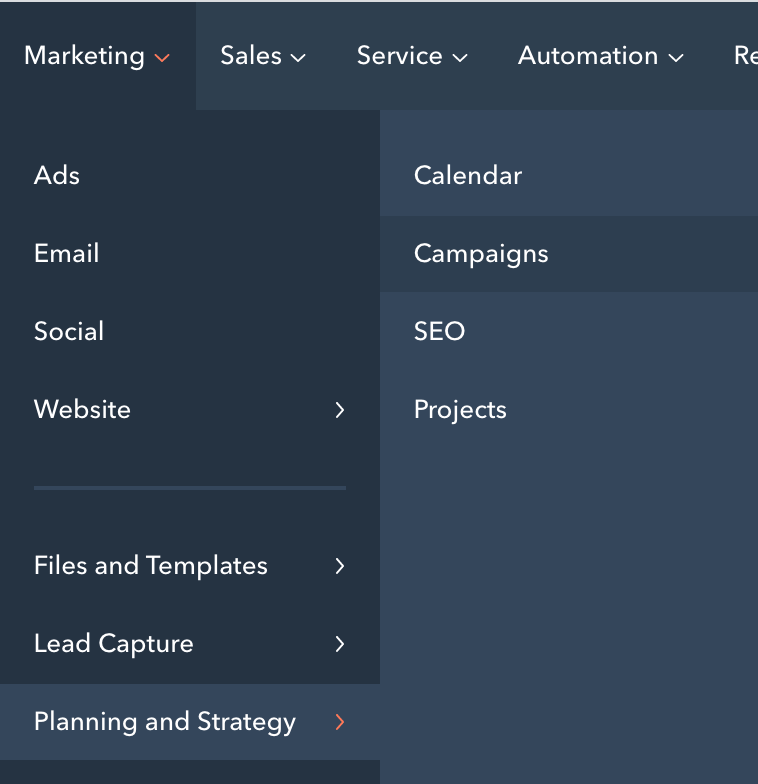This screenshot has width=758, height=784.
Task: Click the Marketing label in the top bar
Action: click(x=84, y=56)
